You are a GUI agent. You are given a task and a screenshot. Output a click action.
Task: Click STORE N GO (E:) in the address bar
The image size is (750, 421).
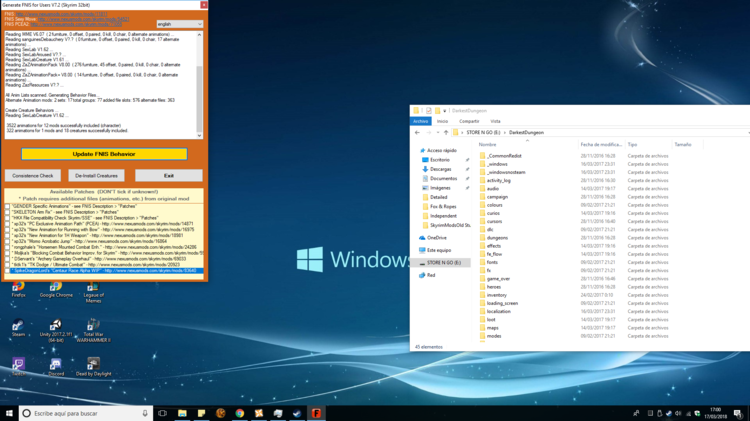point(483,133)
